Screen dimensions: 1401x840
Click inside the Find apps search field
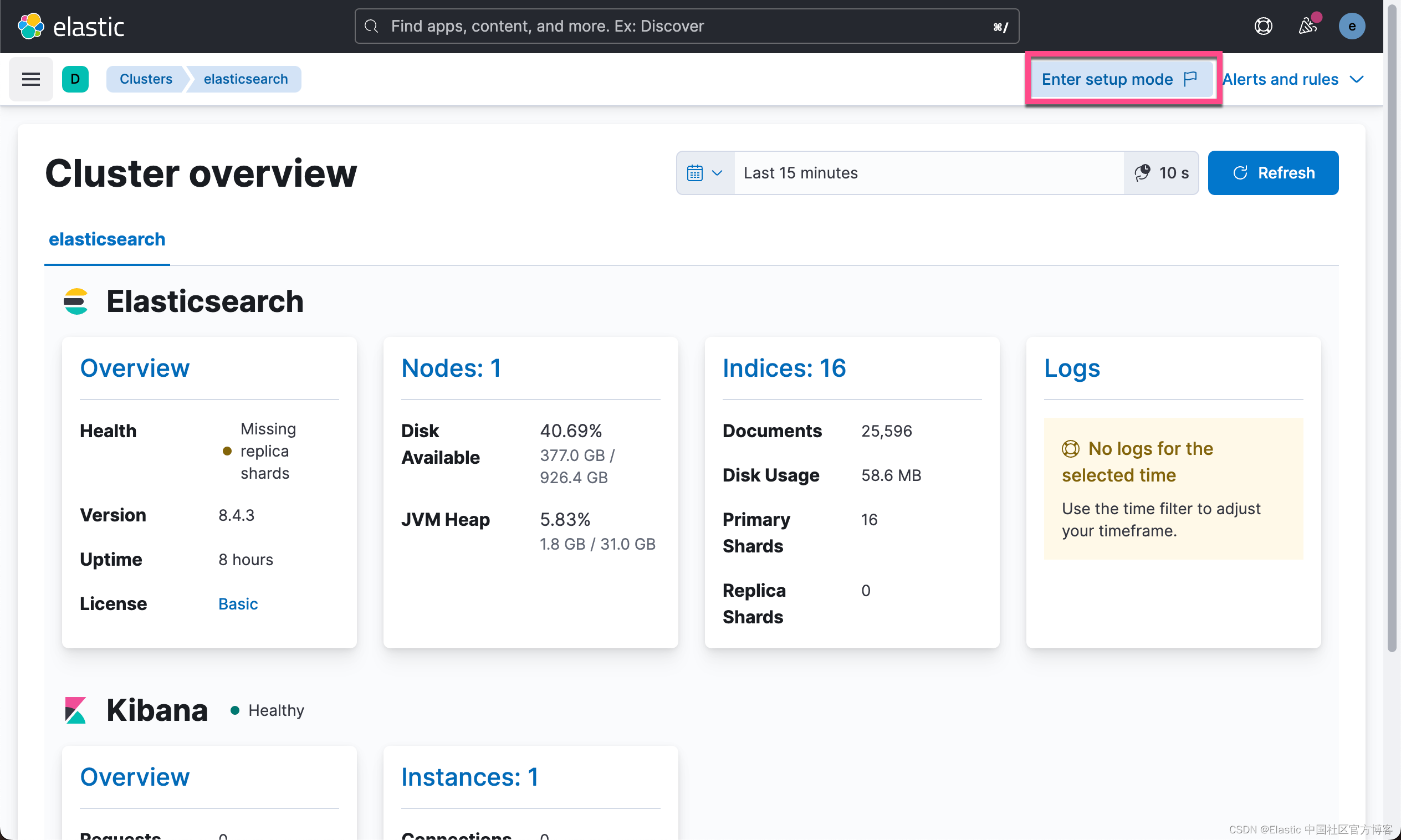pyautogui.click(x=623, y=26)
